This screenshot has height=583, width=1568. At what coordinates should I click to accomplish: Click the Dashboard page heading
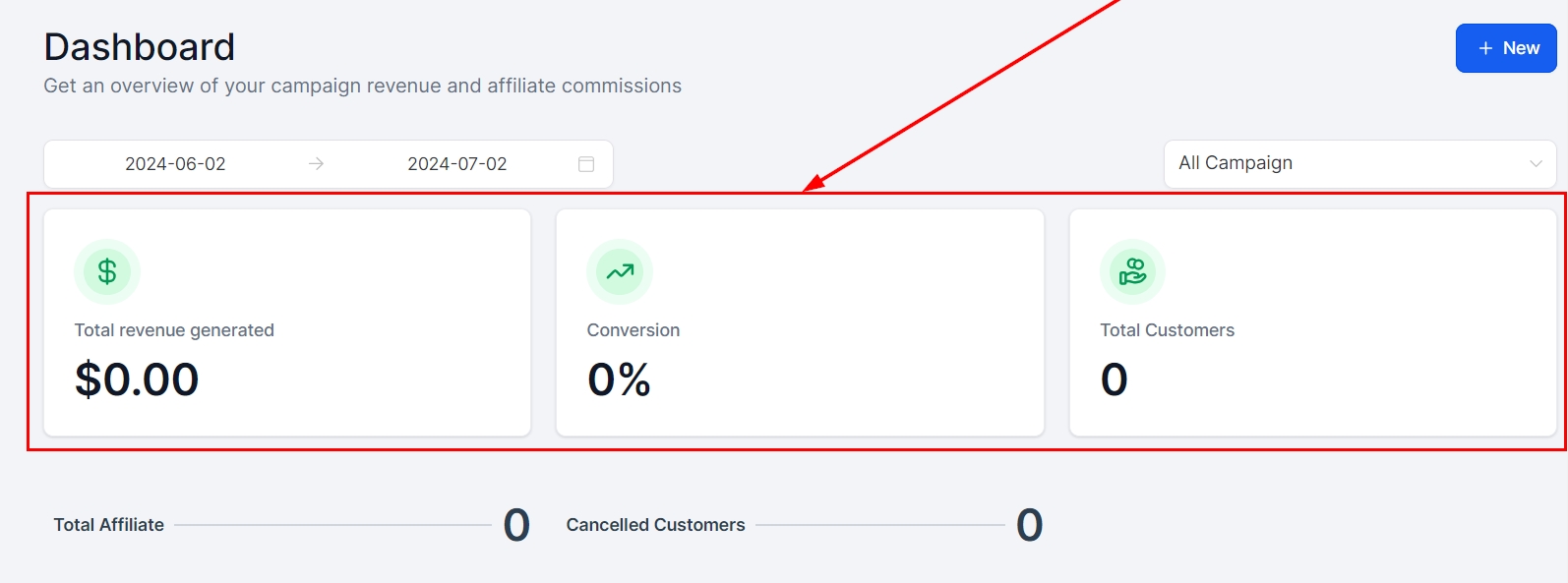pyautogui.click(x=140, y=47)
